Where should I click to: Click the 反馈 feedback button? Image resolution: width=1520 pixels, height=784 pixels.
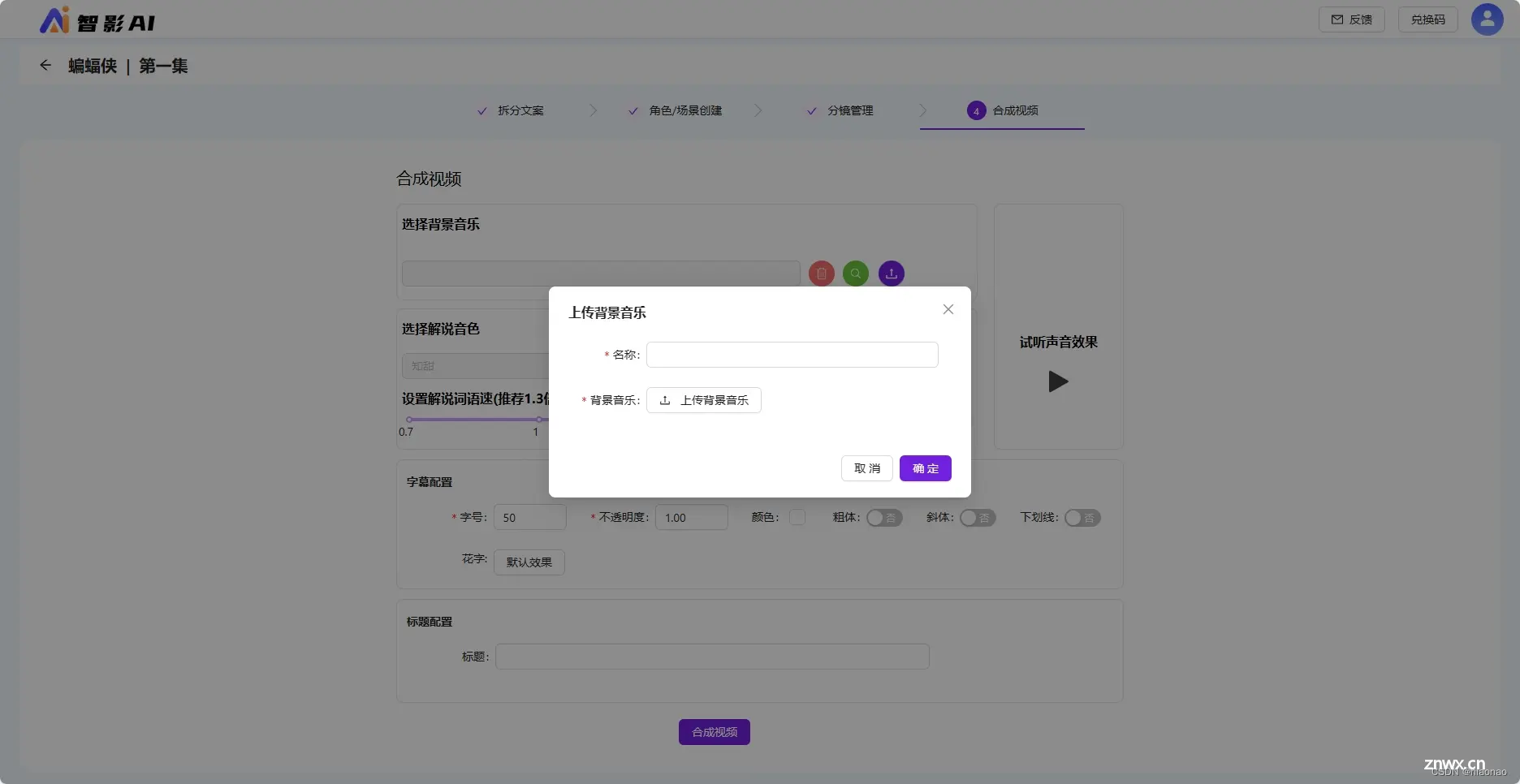coord(1351,19)
